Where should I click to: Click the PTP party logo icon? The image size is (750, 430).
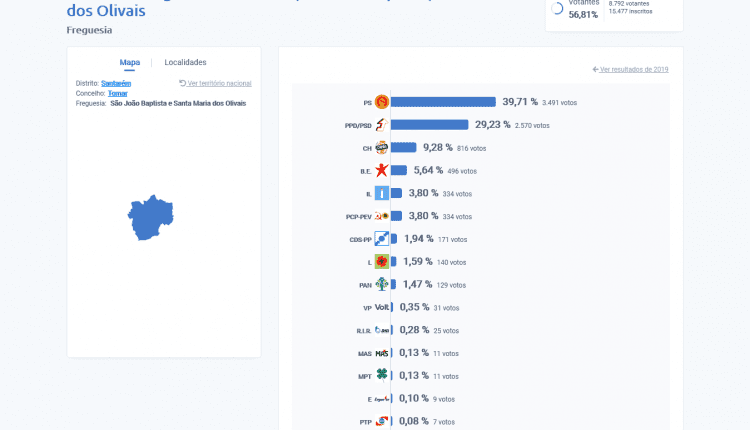[x=381, y=421]
